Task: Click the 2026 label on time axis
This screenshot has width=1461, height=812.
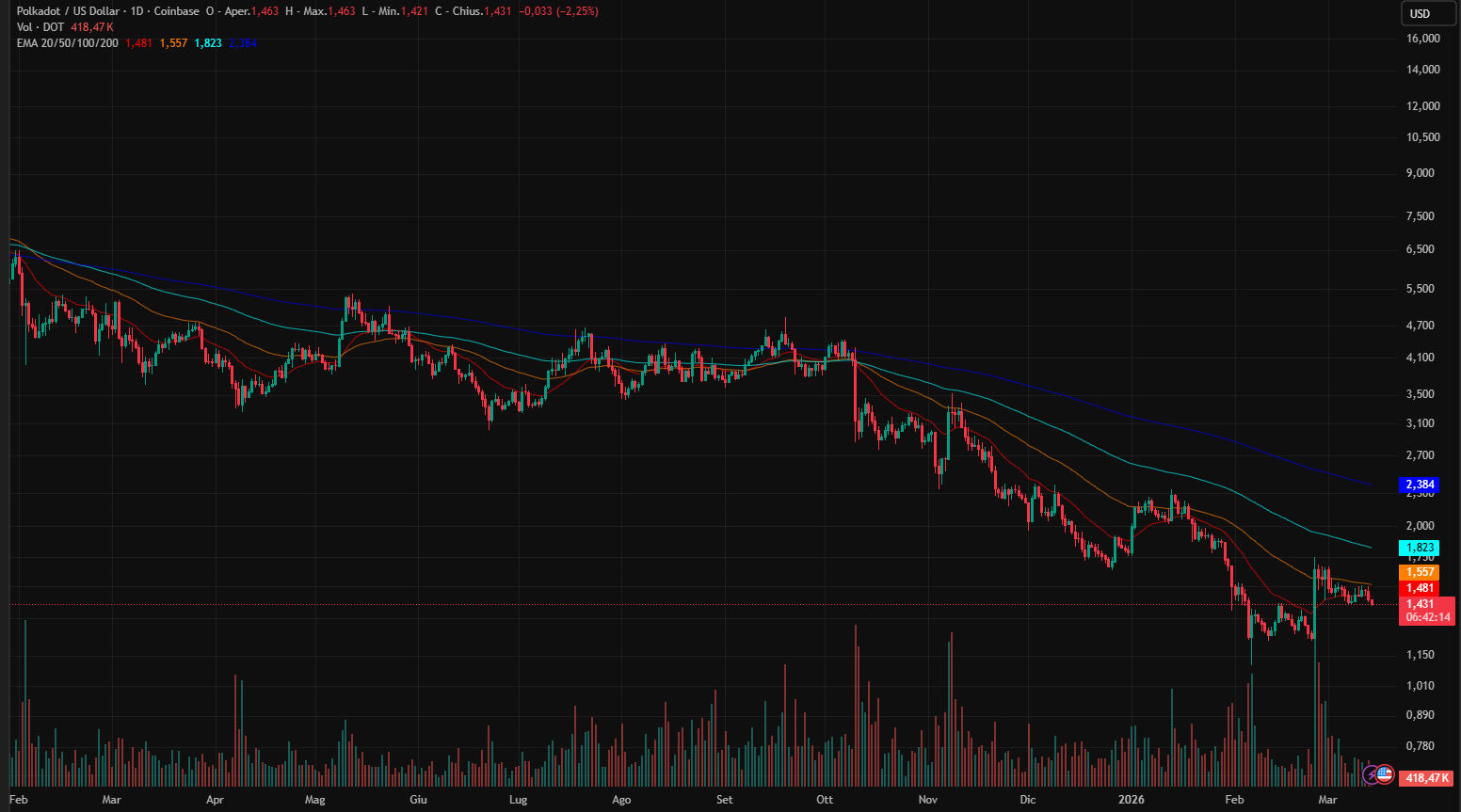Action: tap(1132, 800)
